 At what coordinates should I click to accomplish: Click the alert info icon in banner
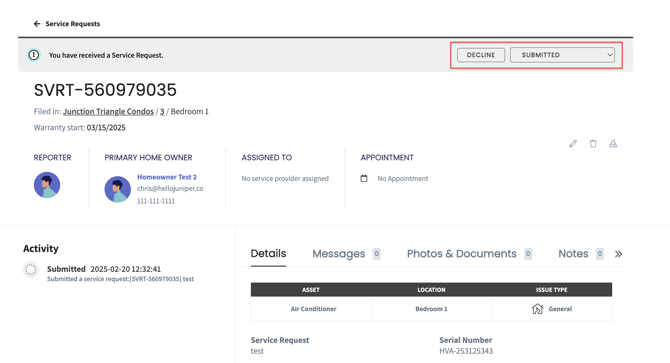[33, 55]
